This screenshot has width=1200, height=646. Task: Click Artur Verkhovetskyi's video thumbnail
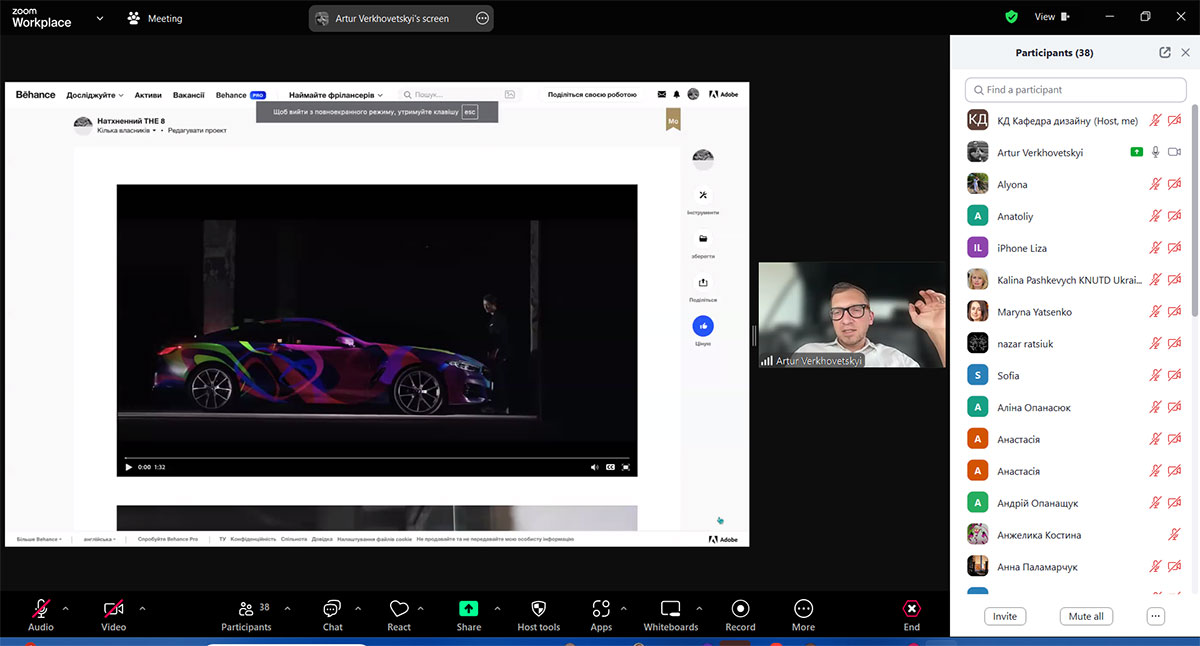(852, 315)
